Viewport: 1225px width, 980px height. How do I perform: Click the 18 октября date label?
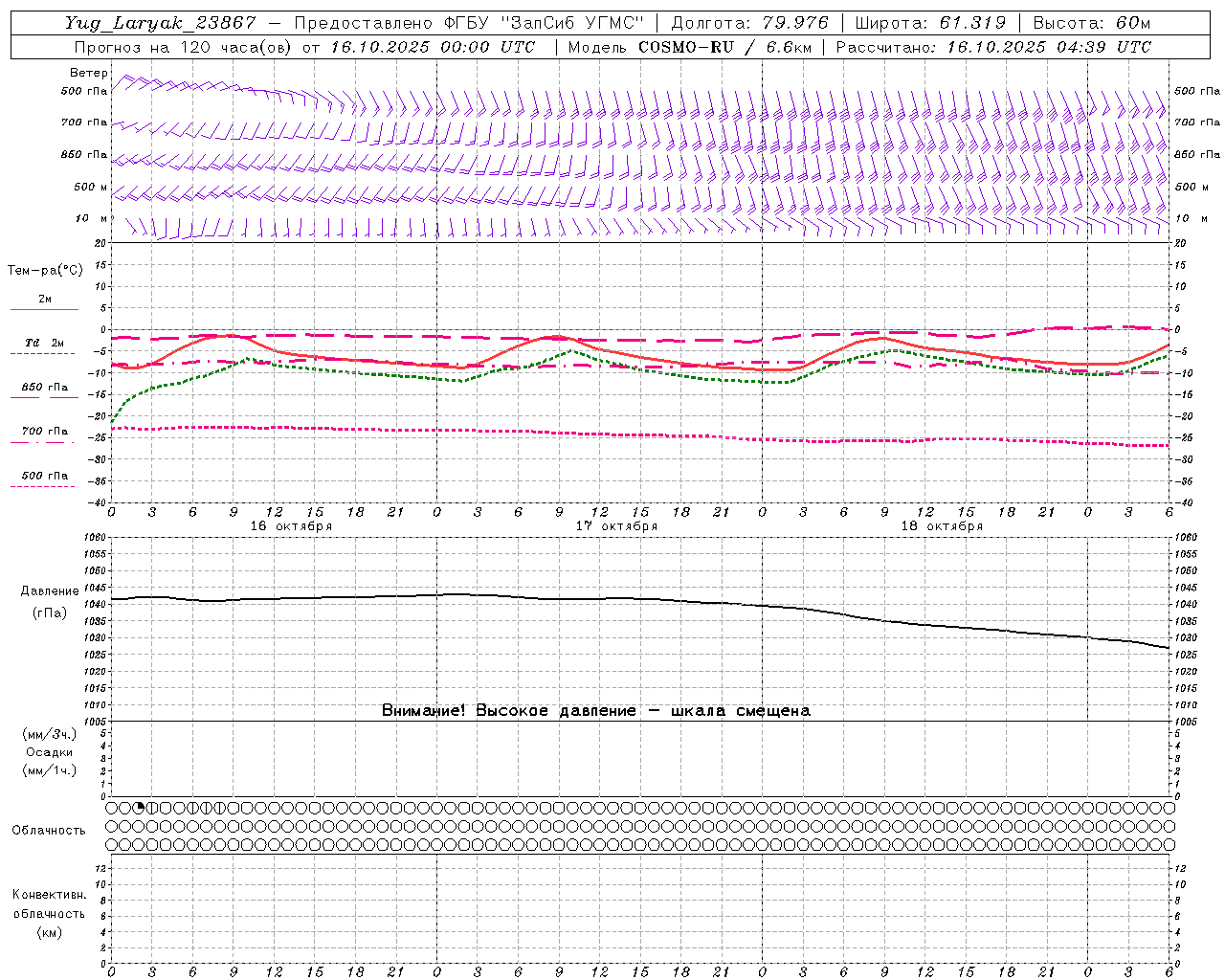942,525
